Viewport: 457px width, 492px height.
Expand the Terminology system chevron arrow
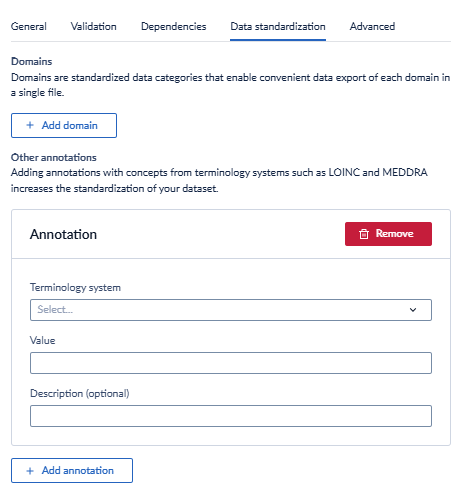[413, 310]
